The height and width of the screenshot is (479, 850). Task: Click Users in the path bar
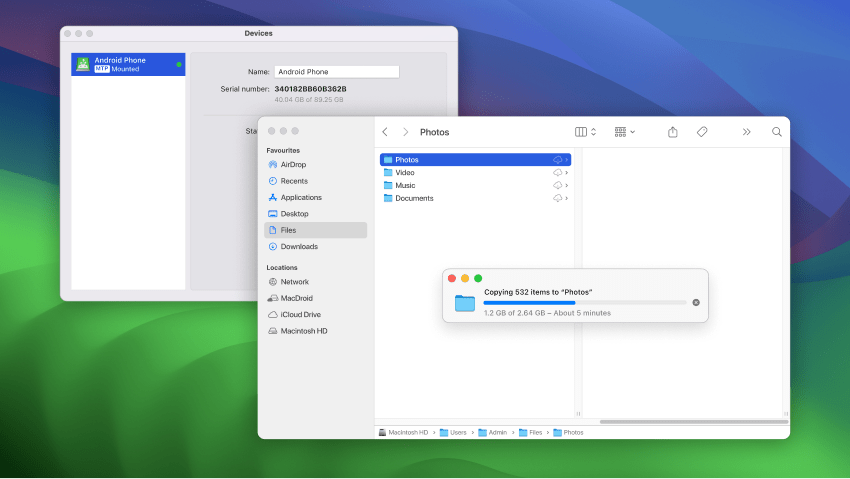pyautogui.click(x=453, y=432)
